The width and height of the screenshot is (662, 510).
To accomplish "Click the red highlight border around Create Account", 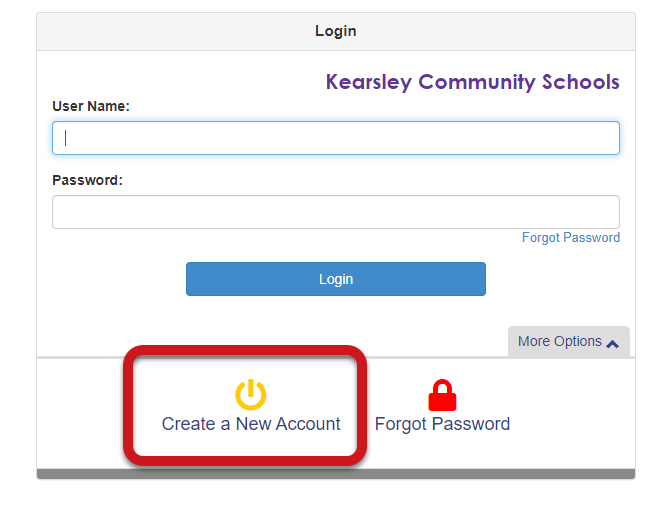I will [x=245, y=351].
